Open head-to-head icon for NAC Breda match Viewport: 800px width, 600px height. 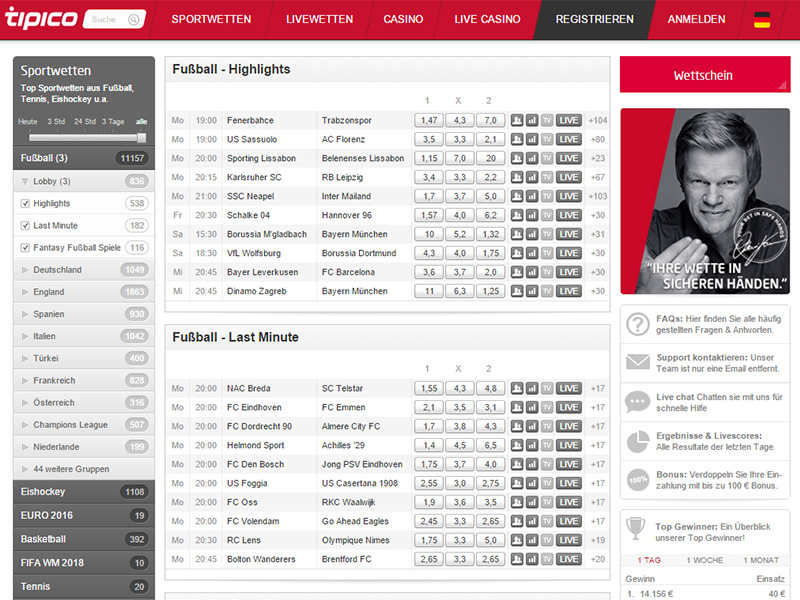(517, 388)
